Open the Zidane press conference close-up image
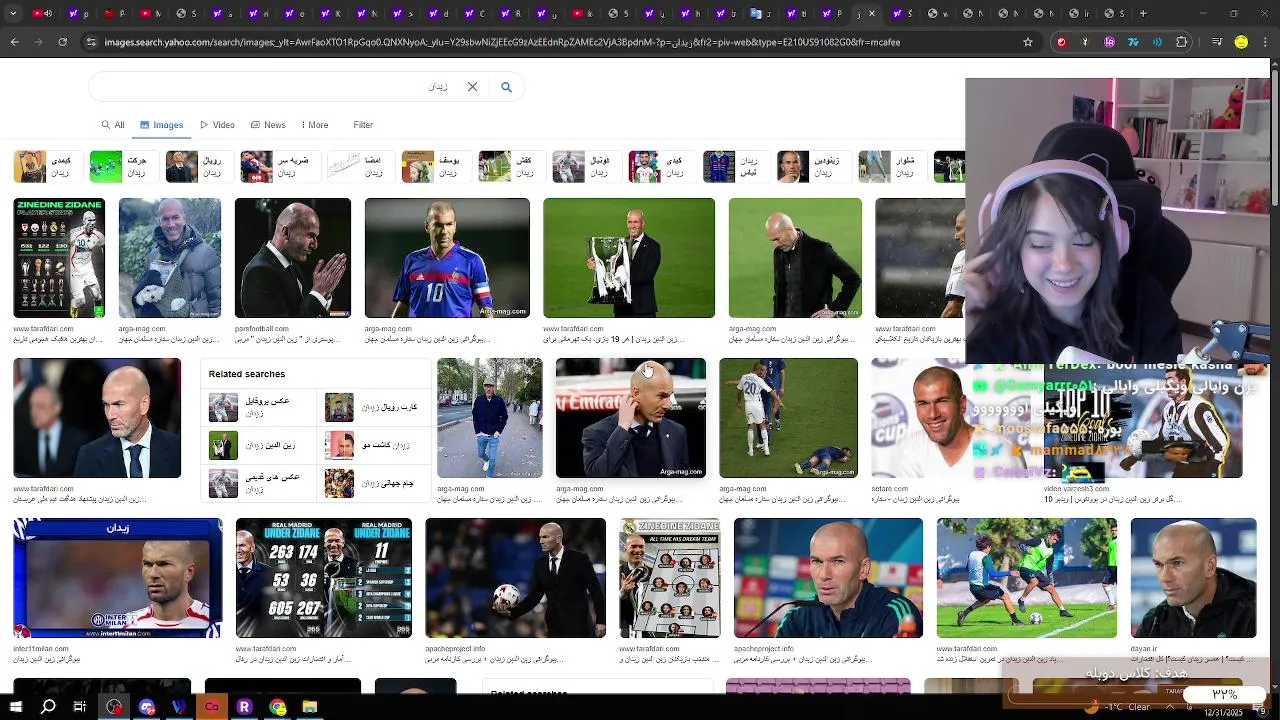This screenshot has width=1280, height=720. point(828,578)
